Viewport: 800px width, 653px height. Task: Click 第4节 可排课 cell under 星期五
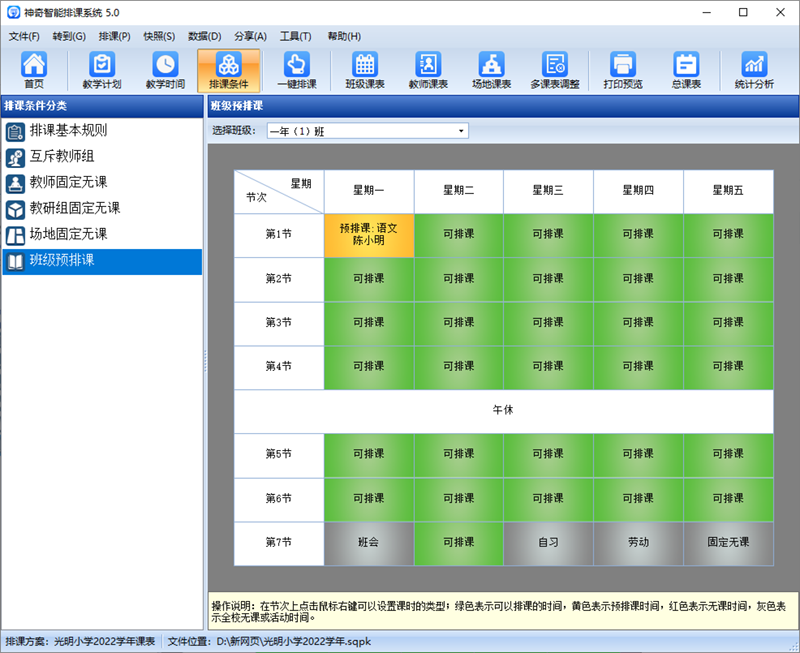pos(729,367)
